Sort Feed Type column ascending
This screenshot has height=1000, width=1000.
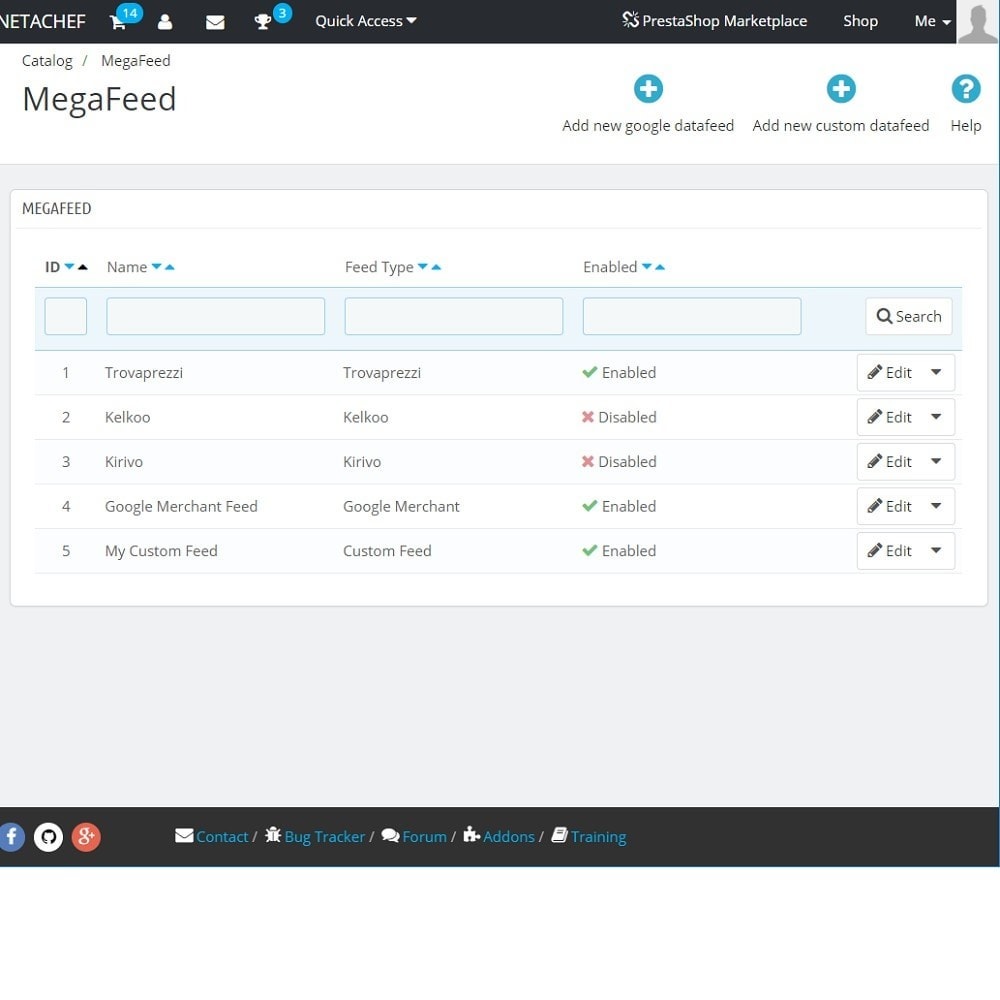436,267
